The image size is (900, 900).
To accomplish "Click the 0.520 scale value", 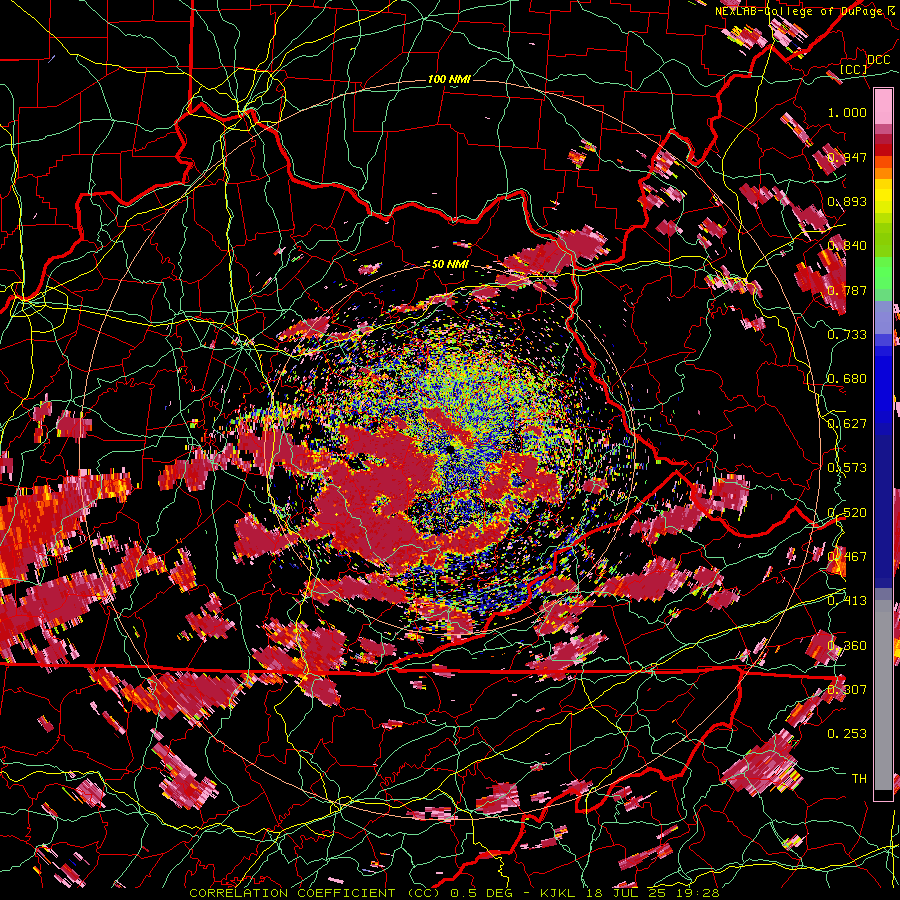I will coord(847,513).
